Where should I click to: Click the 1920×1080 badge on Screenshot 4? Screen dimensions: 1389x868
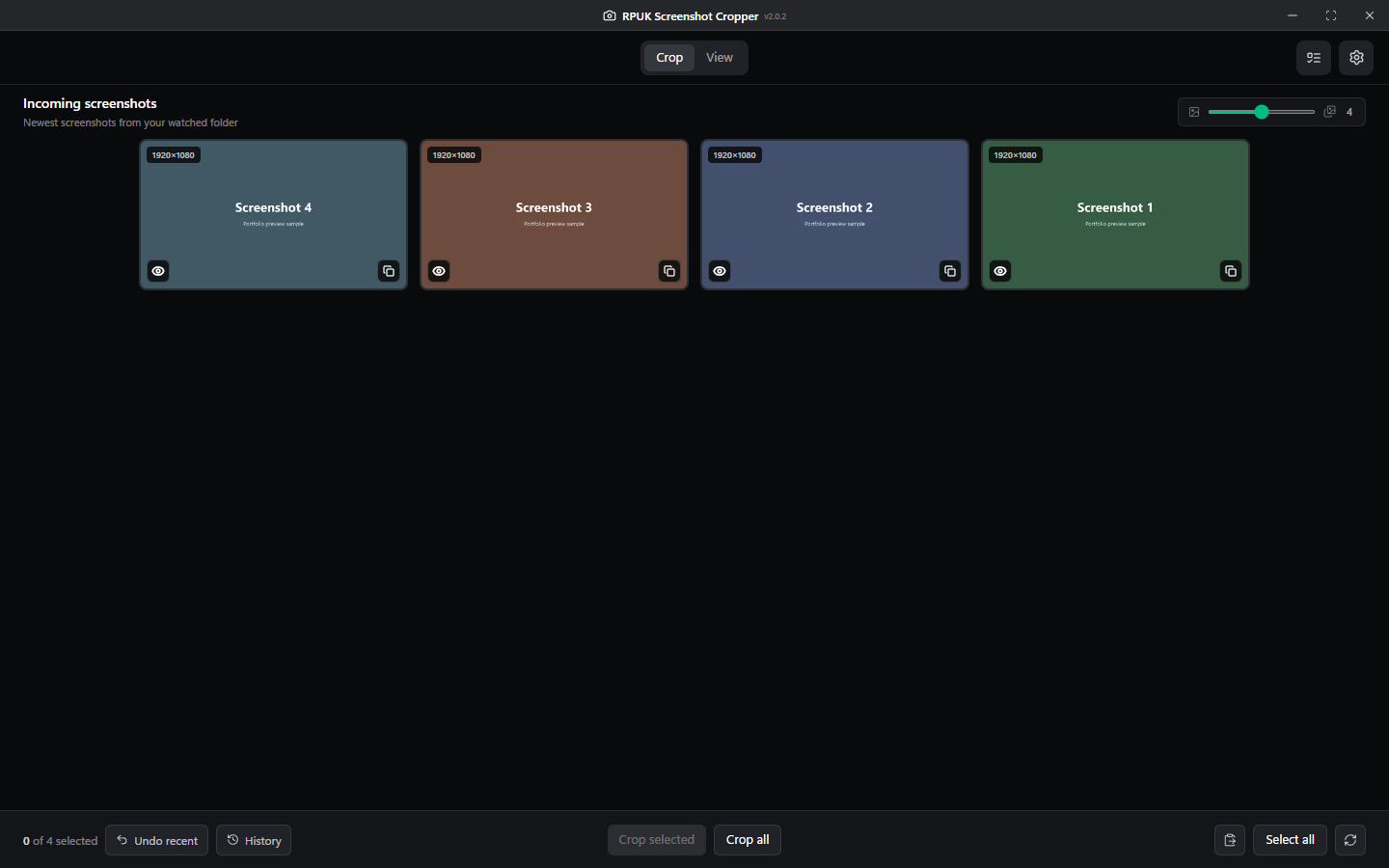174,155
